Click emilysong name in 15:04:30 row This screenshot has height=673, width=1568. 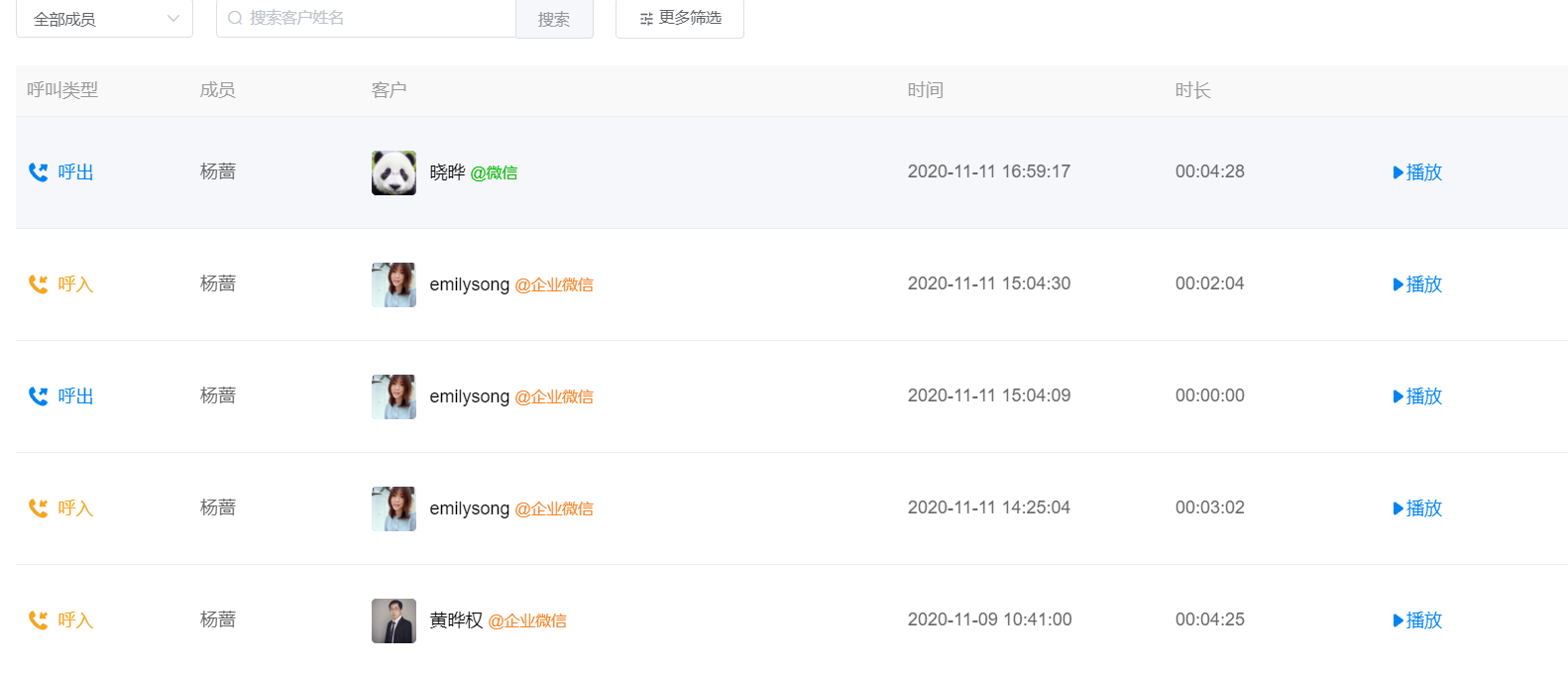(469, 284)
